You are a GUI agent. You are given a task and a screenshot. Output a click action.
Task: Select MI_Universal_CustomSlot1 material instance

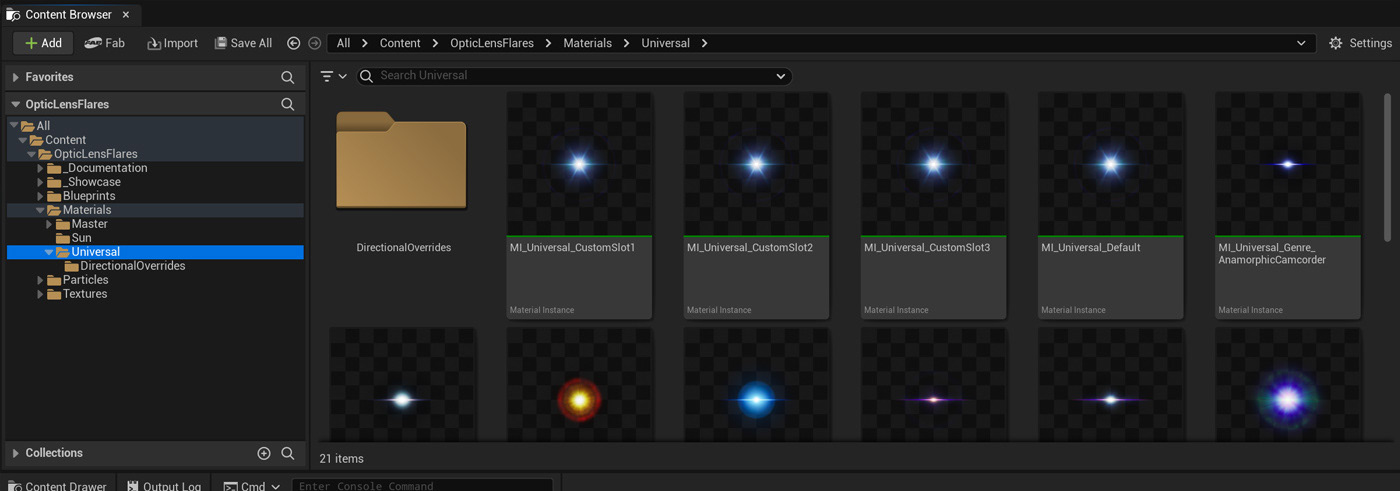coord(579,206)
